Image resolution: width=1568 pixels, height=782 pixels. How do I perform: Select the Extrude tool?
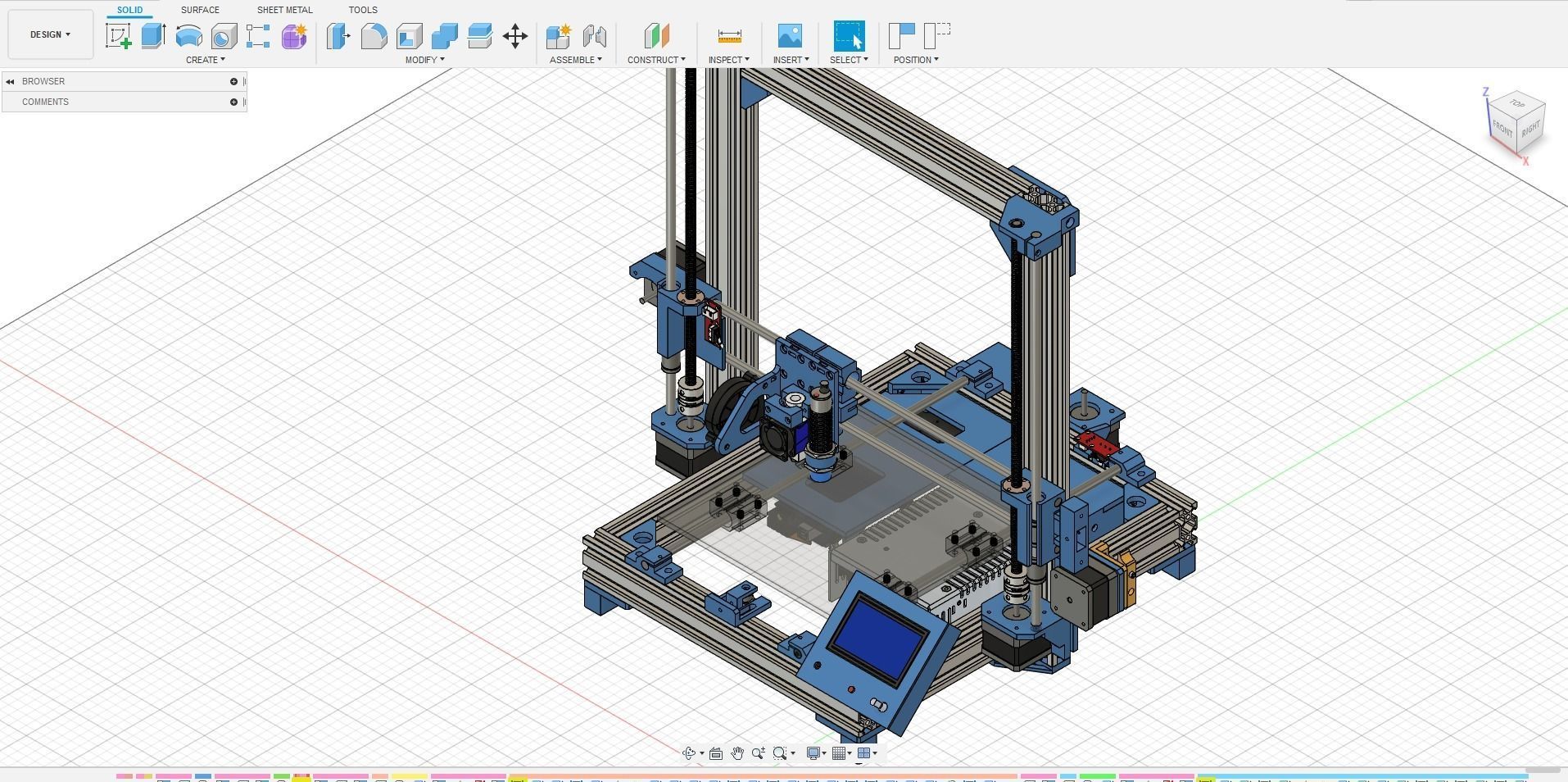click(153, 36)
